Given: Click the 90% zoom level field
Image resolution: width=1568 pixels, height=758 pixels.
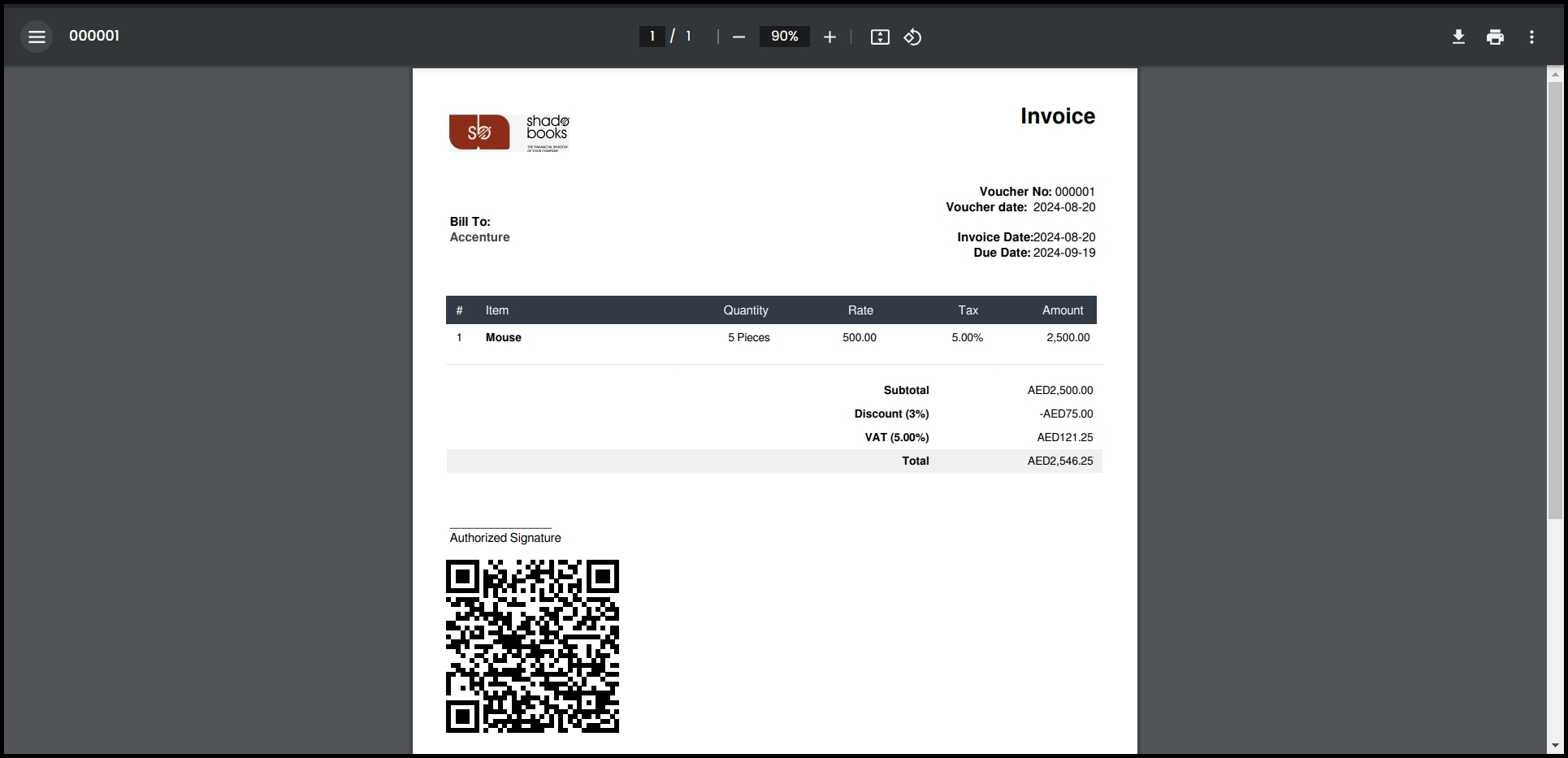Looking at the screenshot, I should 785,37.
